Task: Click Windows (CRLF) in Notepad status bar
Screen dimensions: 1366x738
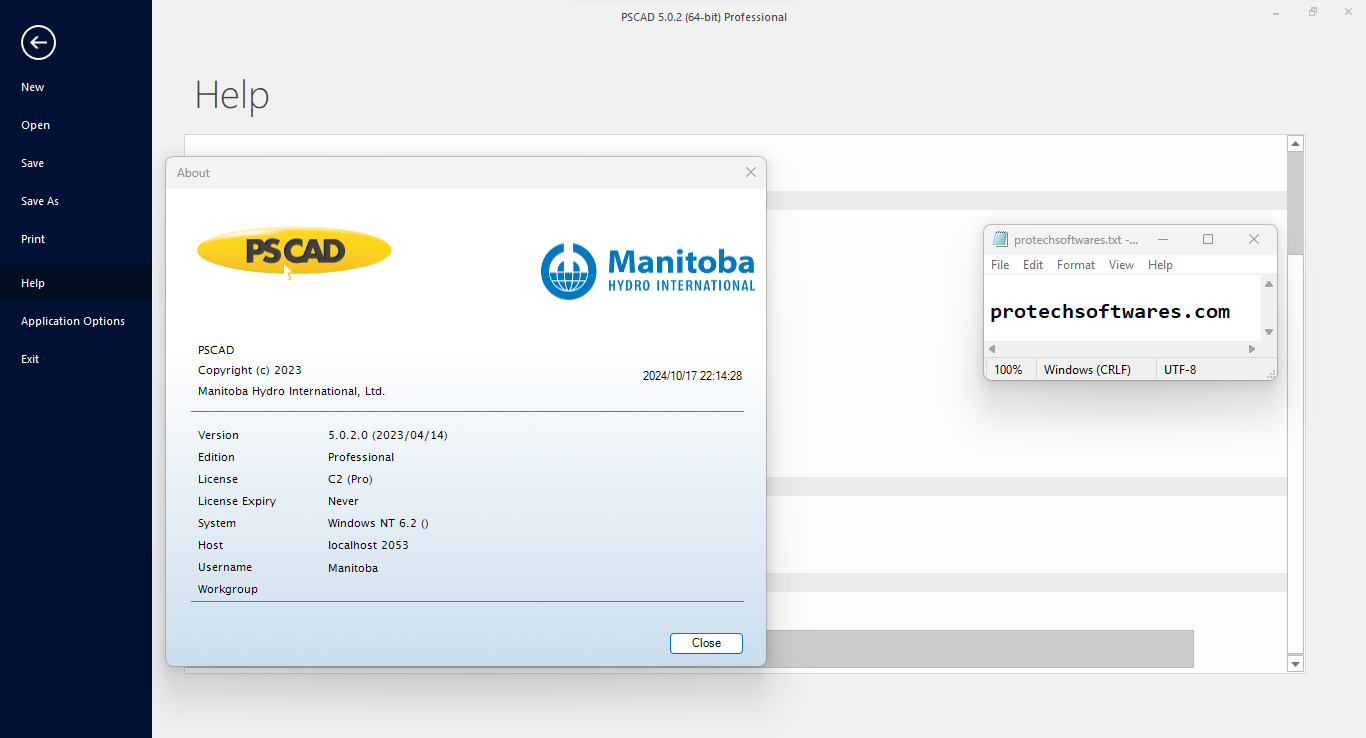Action: coord(1087,370)
